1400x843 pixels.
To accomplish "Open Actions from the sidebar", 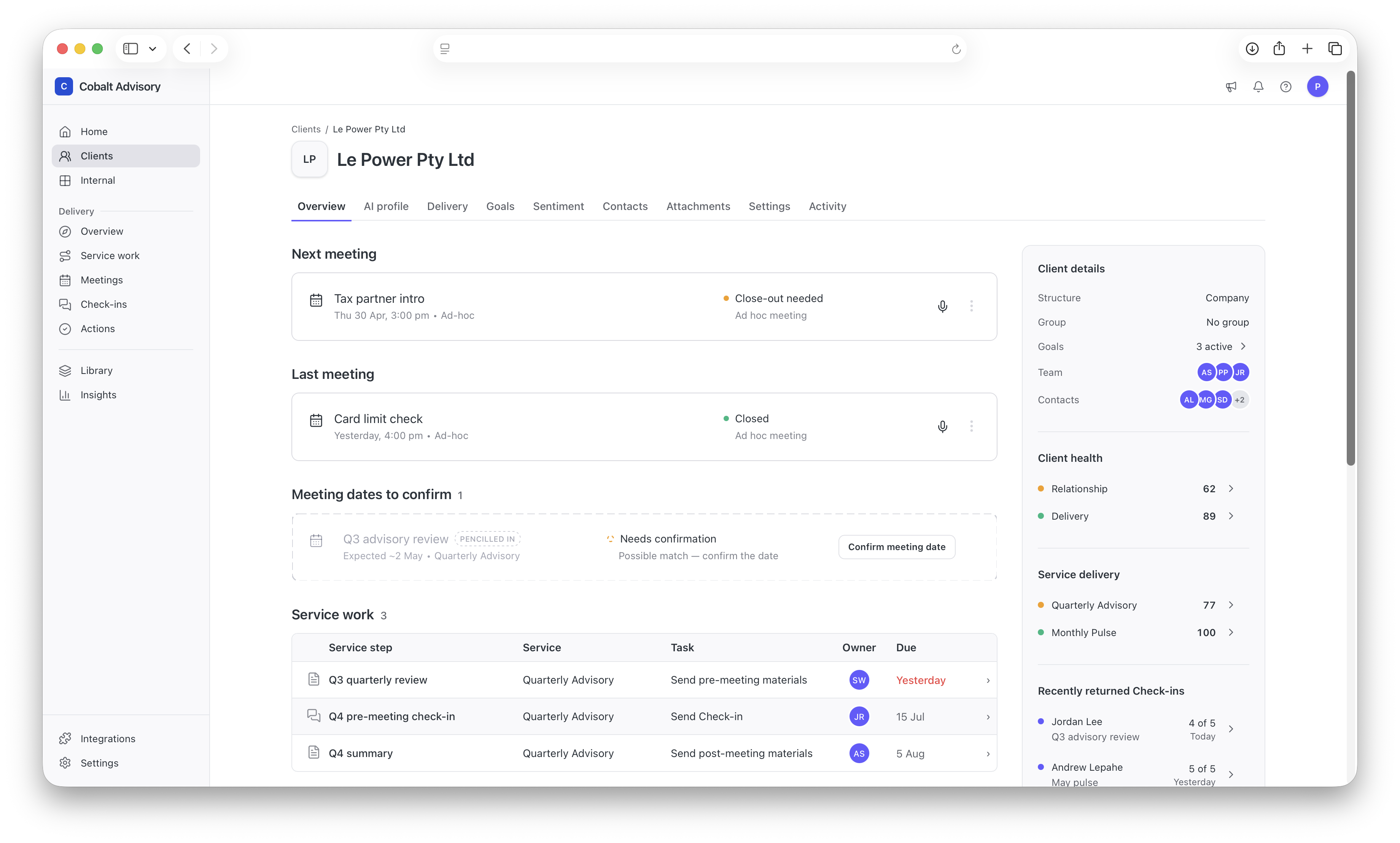I will pos(126,328).
